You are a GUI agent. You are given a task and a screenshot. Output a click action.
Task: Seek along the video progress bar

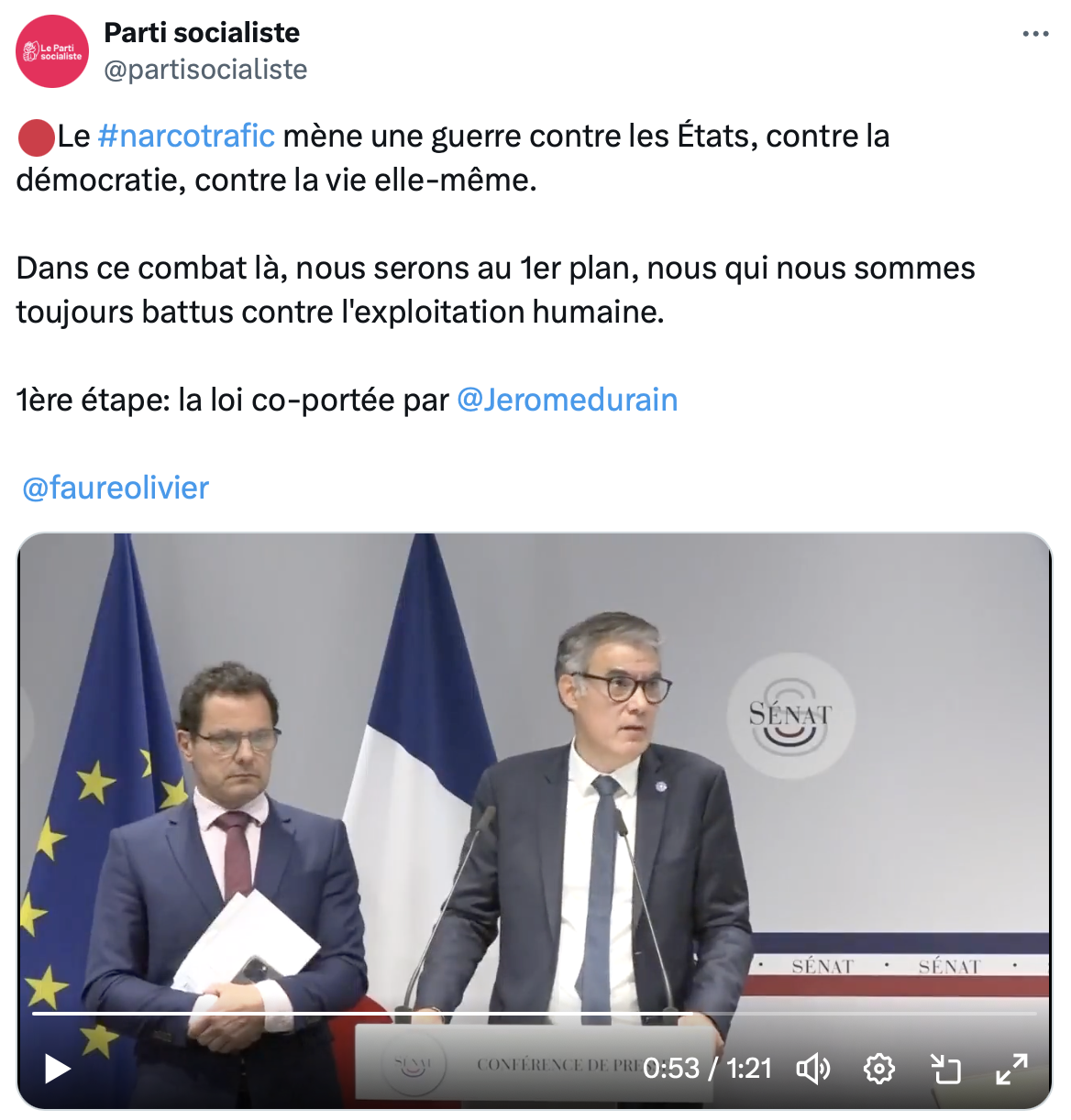tap(535, 1014)
